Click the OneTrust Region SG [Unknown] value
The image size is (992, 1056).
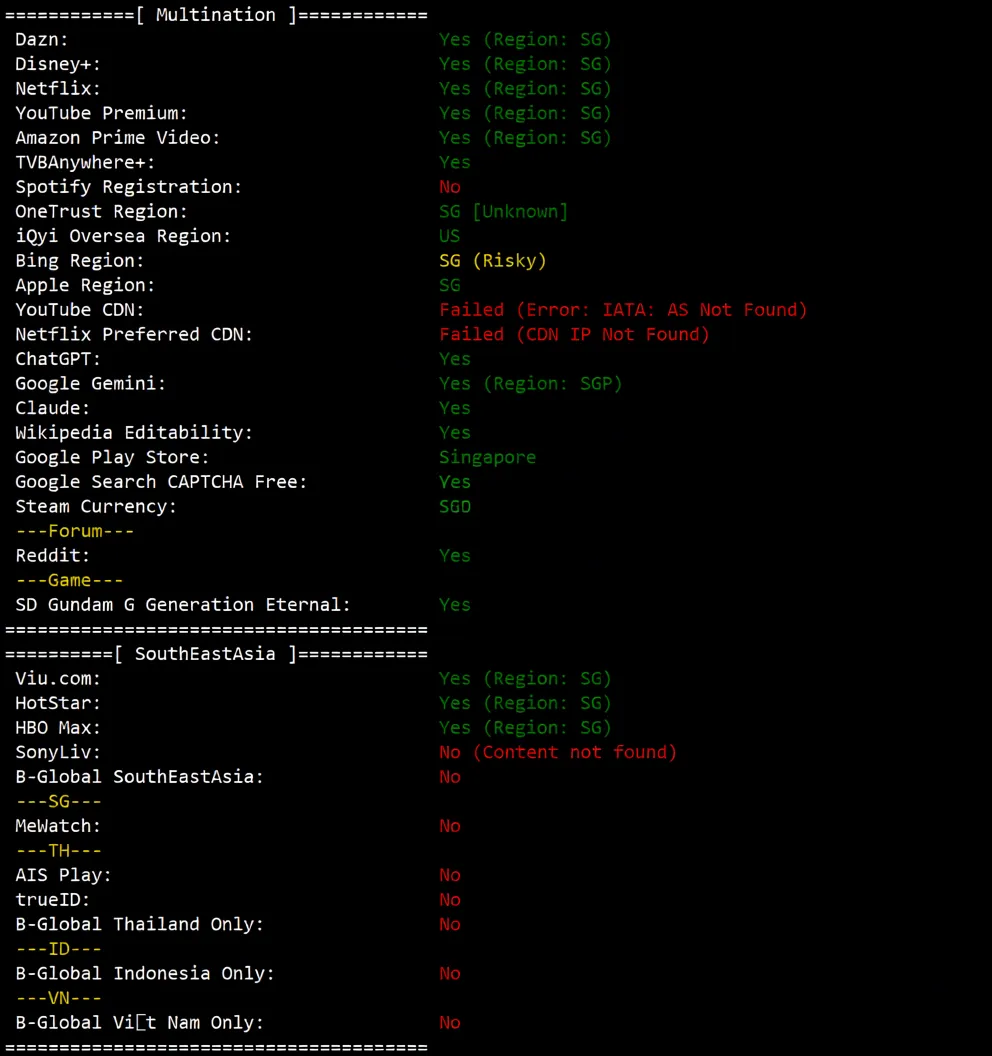click(503, 212)
